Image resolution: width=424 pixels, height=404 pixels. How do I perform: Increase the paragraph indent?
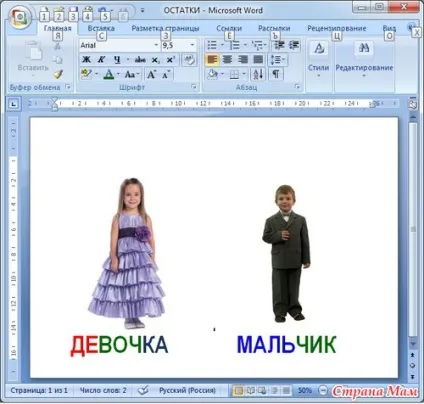294,45
